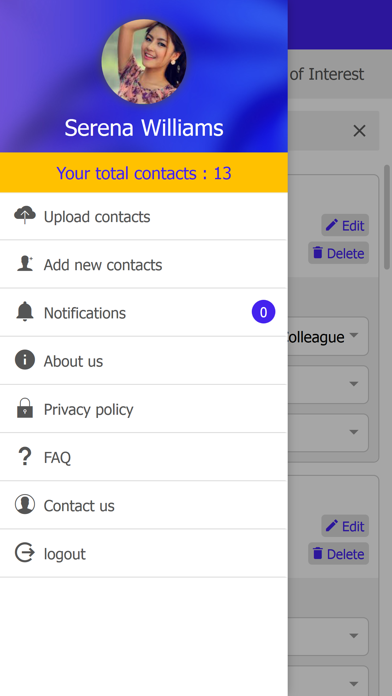Open the Colleague dropdown
392x696 pixels.
click(329, 336)
